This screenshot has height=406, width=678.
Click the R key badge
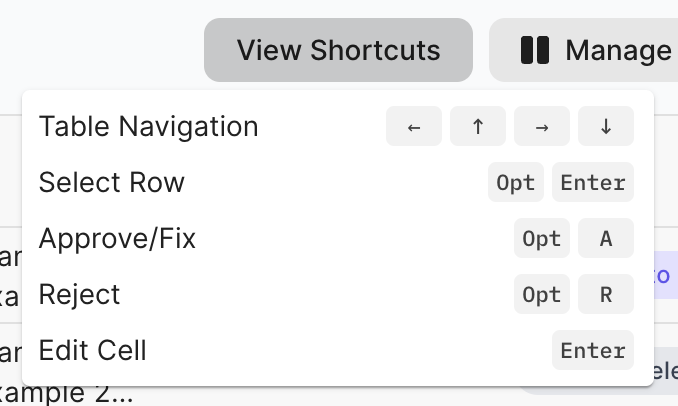pyautogui.click(x=606, y=295)
